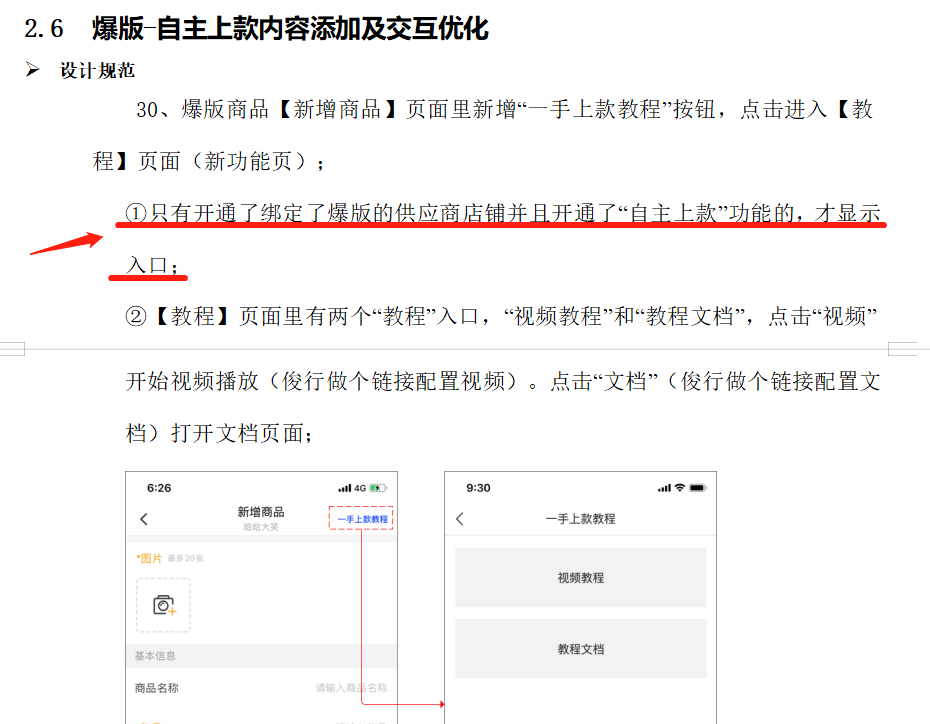Click the line starting with ①只有开通了绑定了爆版
Viewport: 930px width, 724px height.
pyautogui.click(x=503, y=213)
